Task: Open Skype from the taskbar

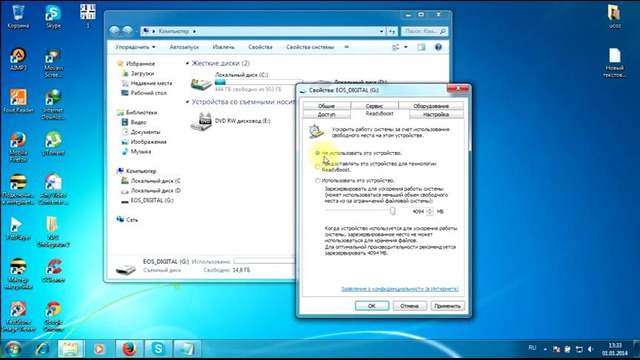Action: (x=158, y=349)
